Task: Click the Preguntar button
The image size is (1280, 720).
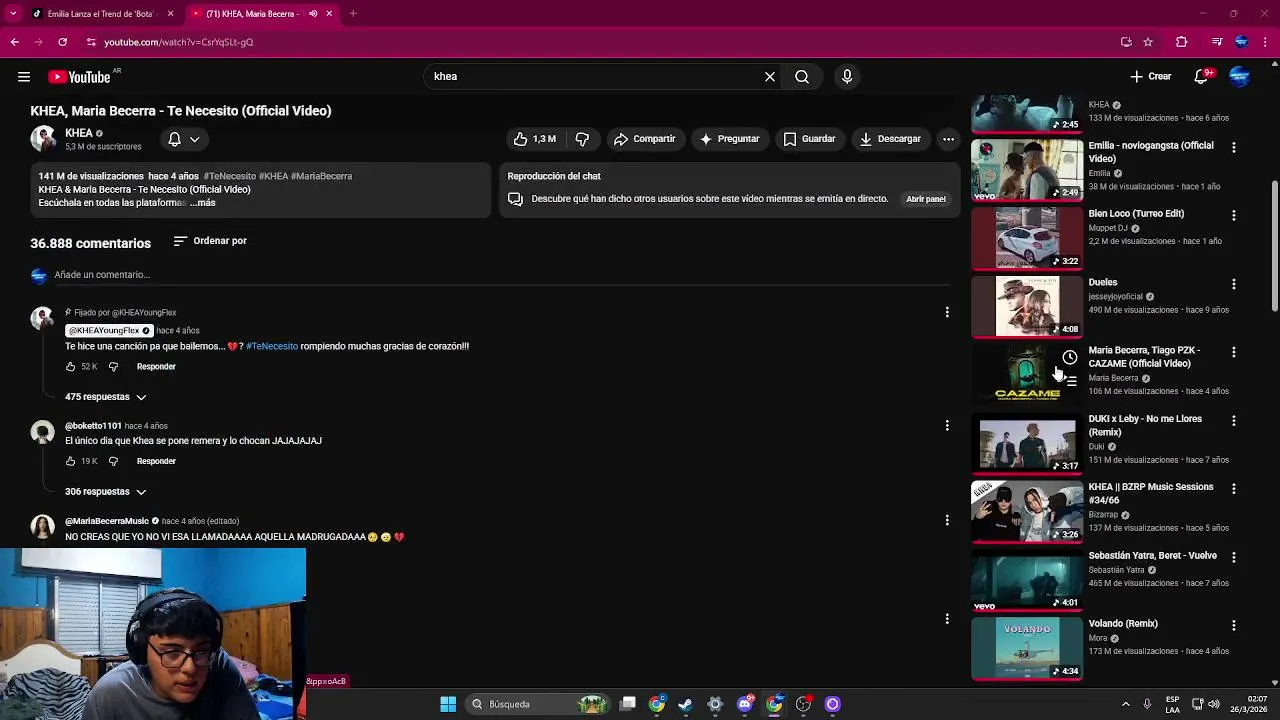Action: [729, 139]
